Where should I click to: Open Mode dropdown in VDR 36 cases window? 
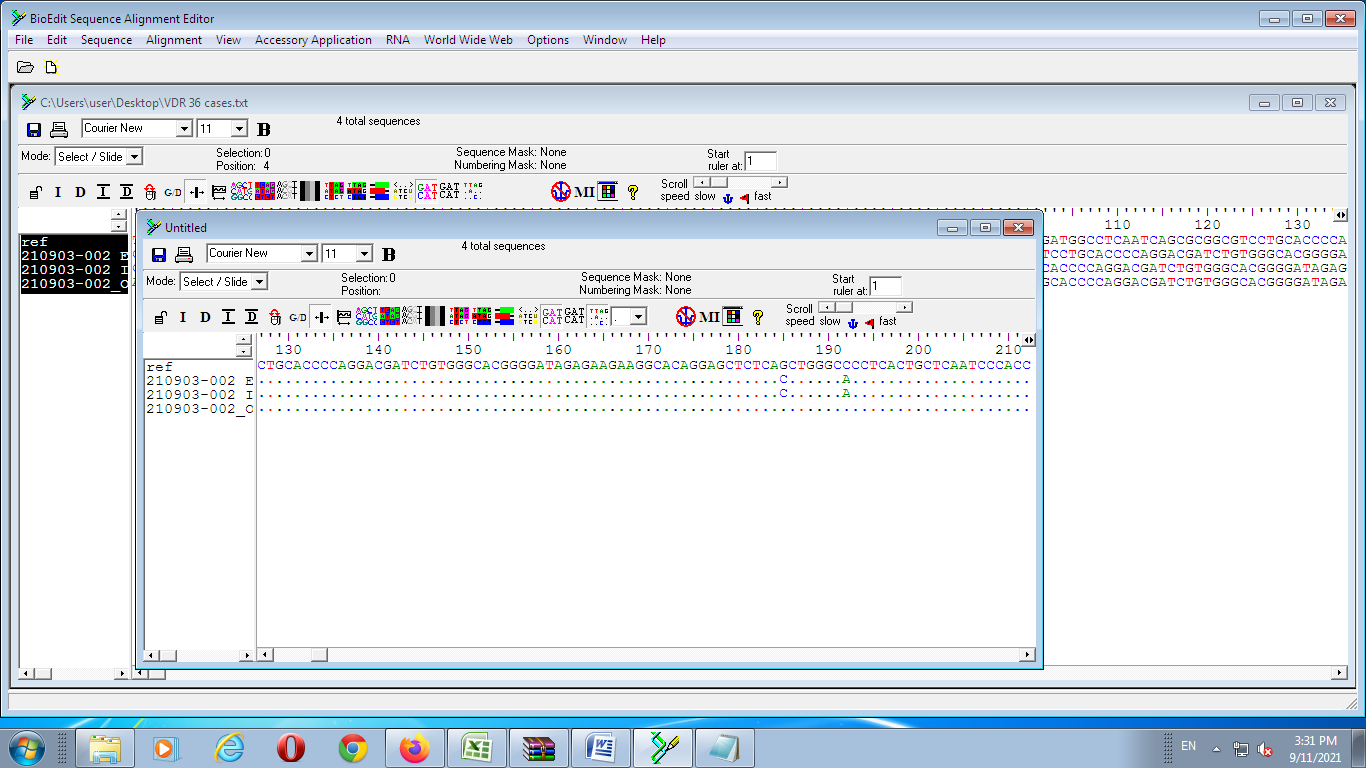(134, 157)
